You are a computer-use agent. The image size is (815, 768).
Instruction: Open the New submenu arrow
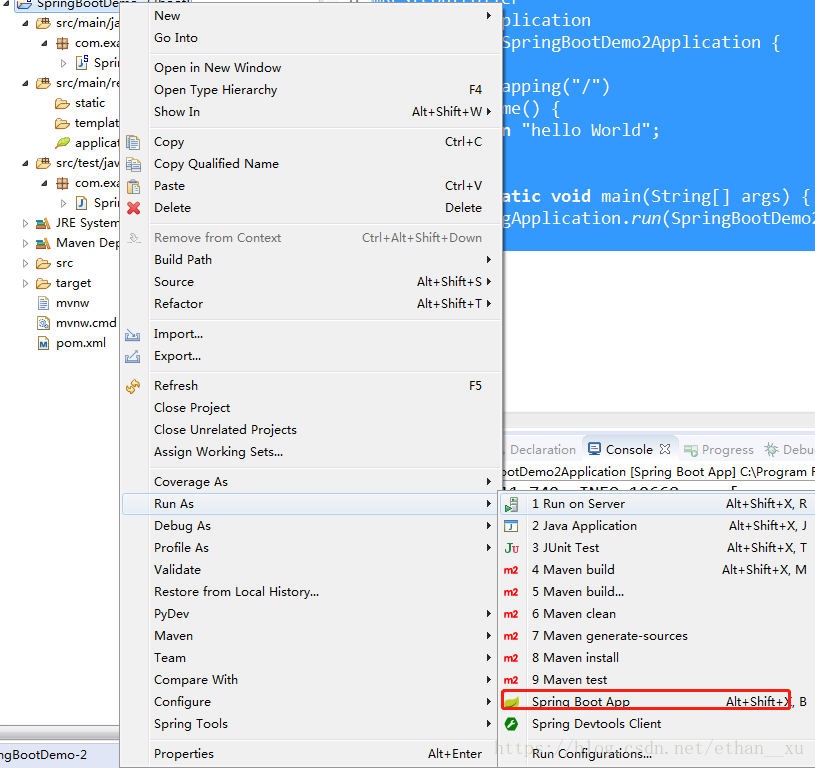(489, 16)
